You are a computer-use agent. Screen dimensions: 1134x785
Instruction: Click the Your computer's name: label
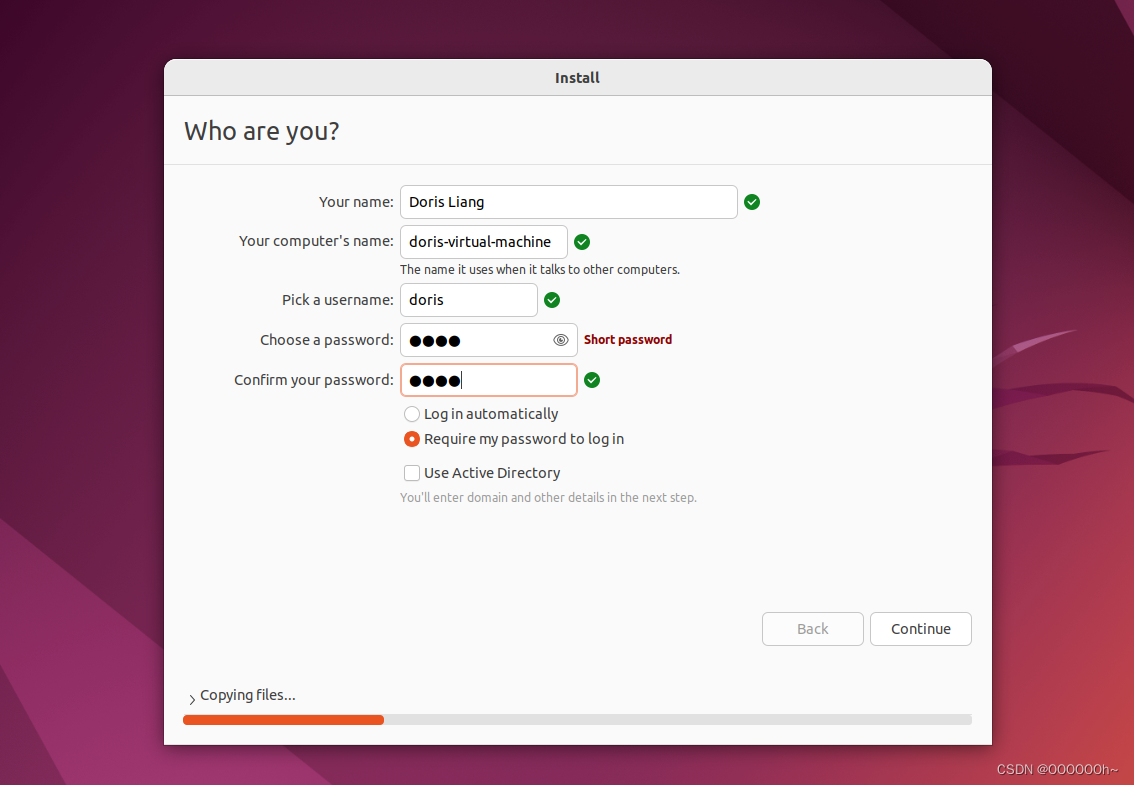[x=317, y=241]
